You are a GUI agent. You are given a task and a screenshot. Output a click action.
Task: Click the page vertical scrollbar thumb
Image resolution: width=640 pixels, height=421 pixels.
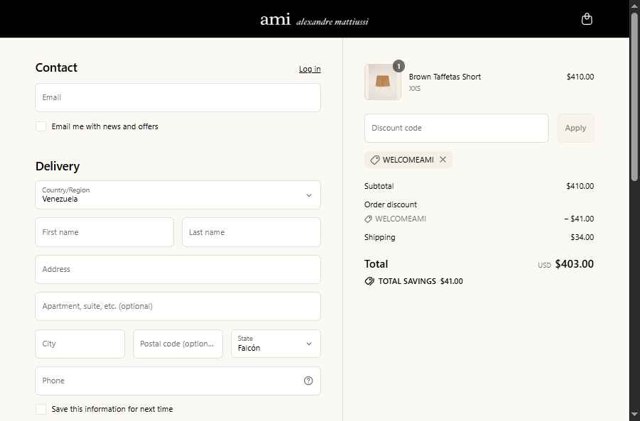tap(635, 96)
